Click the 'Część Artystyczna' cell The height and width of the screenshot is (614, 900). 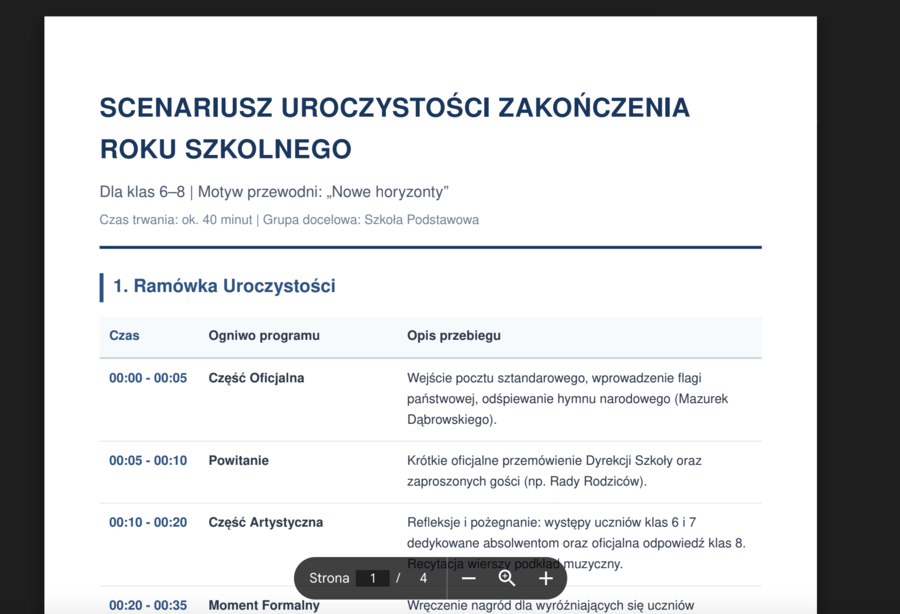(x=266, y=523)
